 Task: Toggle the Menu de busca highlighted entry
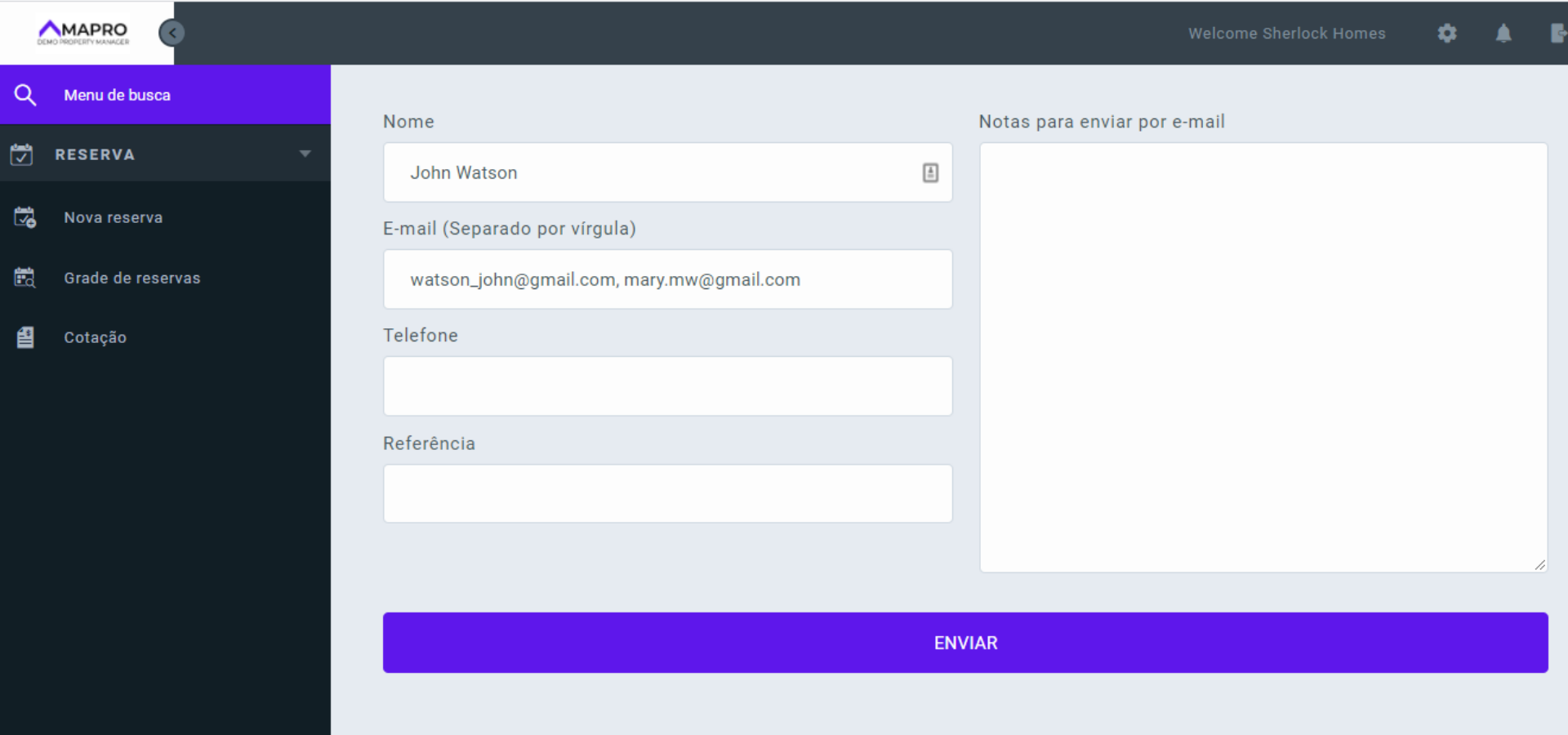[x=117, y=94]
